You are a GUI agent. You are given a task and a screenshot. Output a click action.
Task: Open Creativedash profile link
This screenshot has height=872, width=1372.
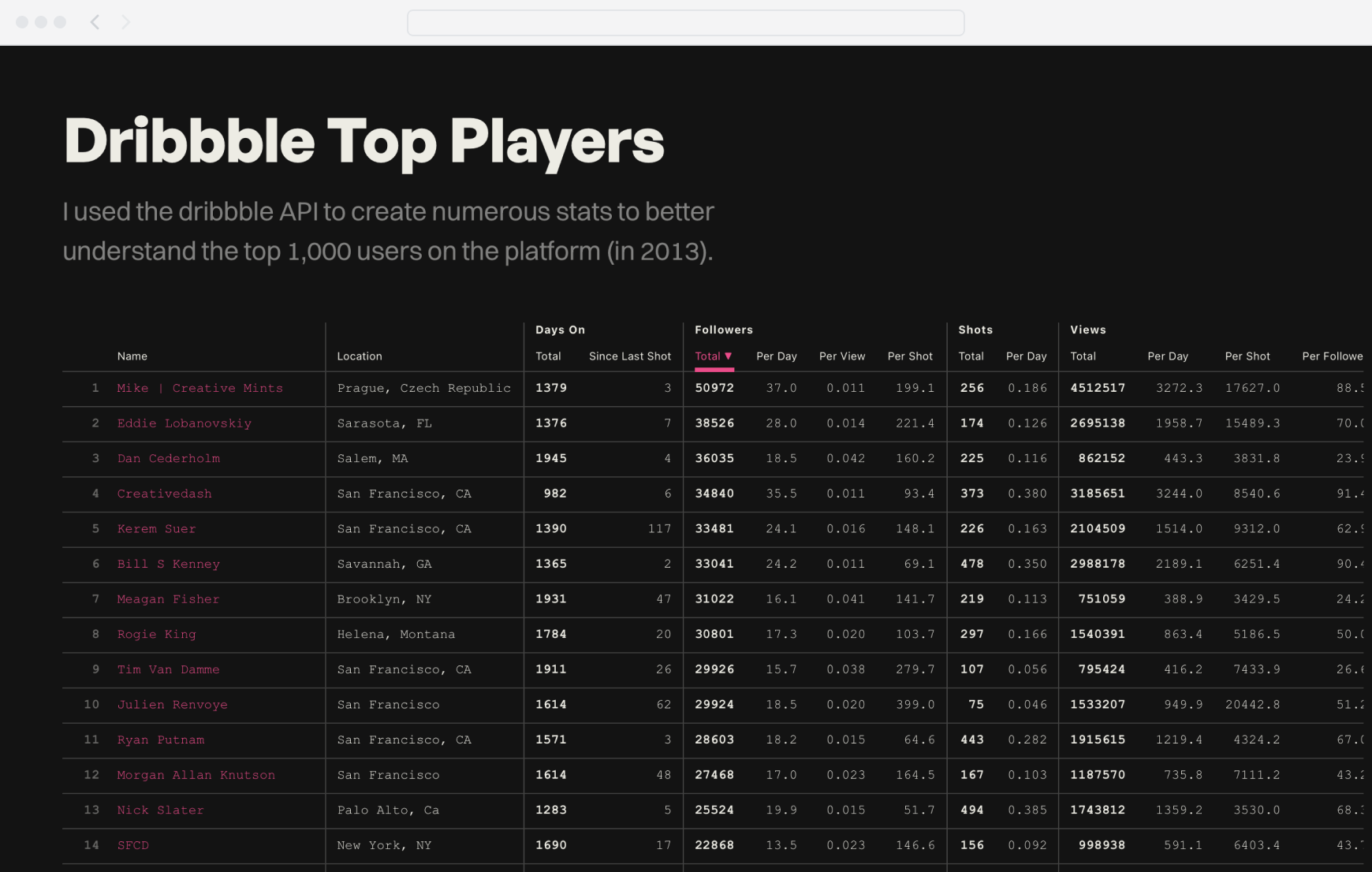pyautogui.click(x=164, y=494)
